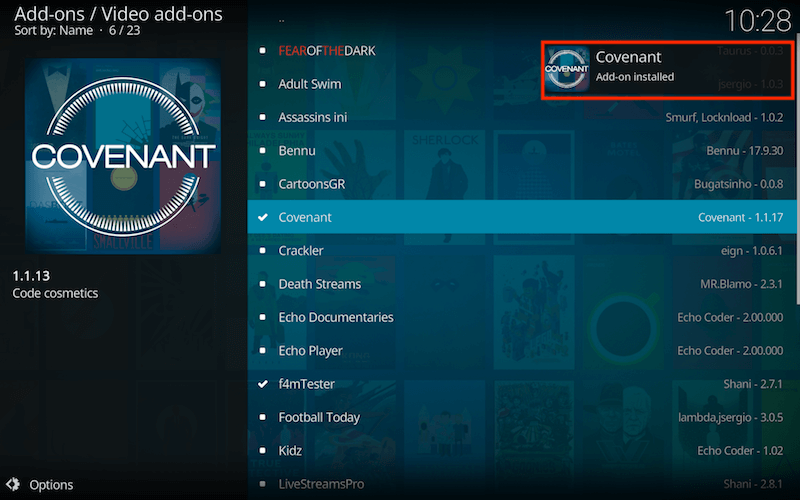Click the 'eign - 1.0.6.1' text

752,251
